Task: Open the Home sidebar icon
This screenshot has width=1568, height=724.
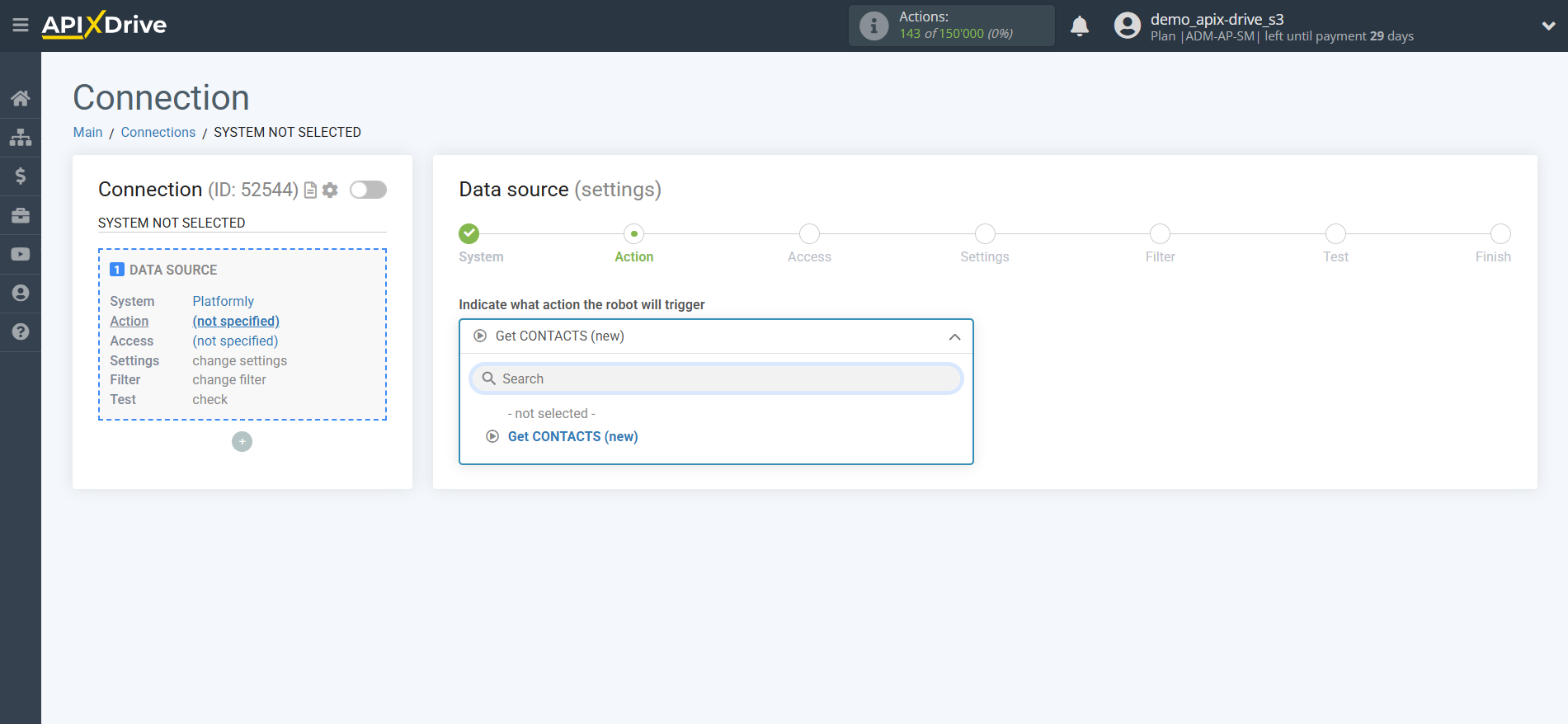Action: click(x=21, y=98)
